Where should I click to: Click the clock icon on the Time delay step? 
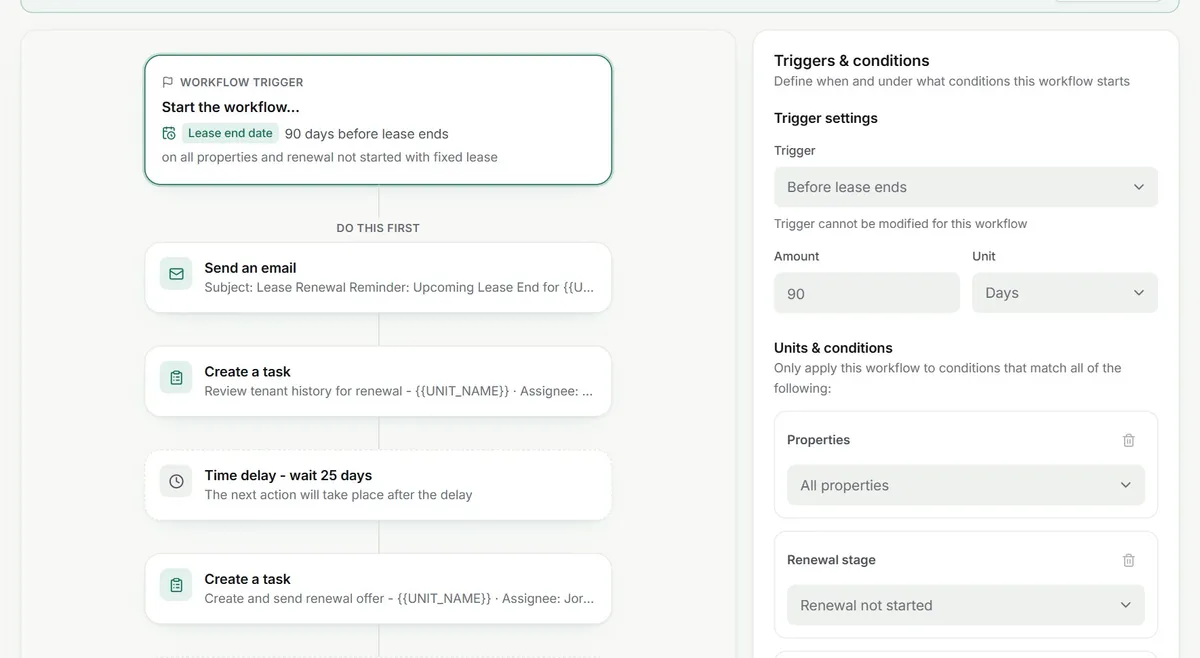[x=176, y=482]
